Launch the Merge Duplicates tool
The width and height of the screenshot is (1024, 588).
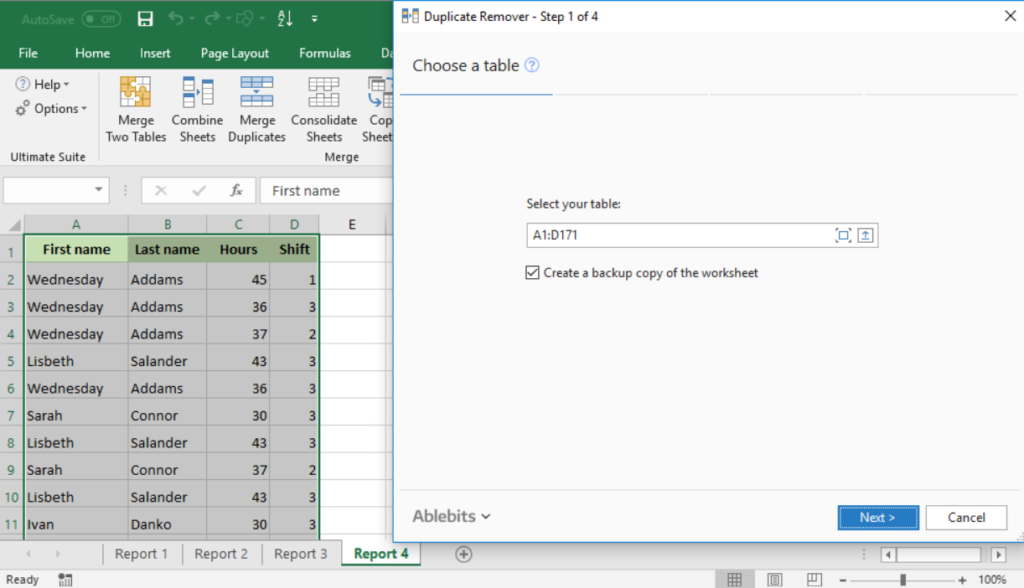pyautogui.click(x=257, y=108)
